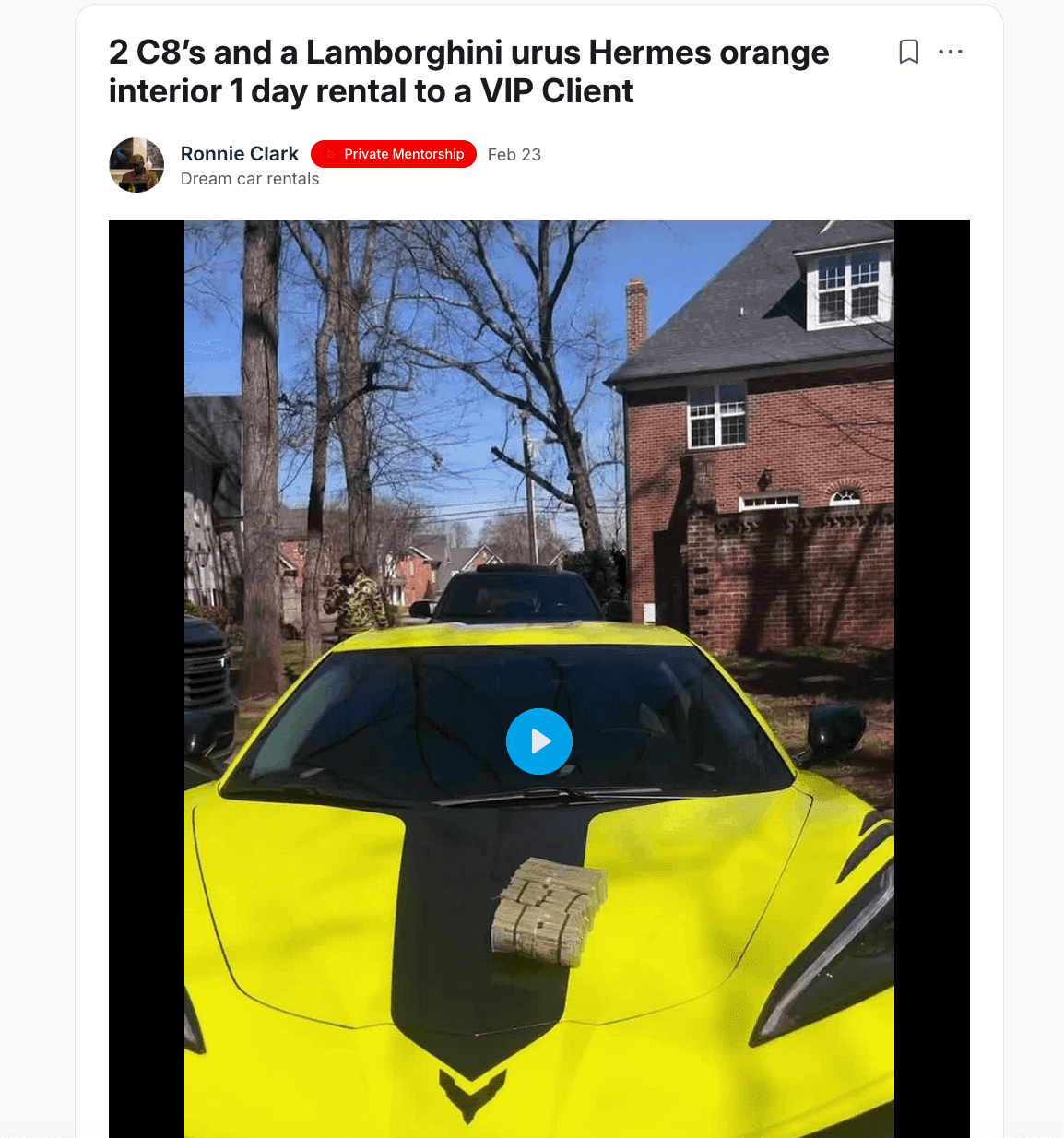Image resolution: width=1064 pixels, height=1138 pixels.
Task: Bookmark this post with the bookmark icon
Action: click(908, 52)
